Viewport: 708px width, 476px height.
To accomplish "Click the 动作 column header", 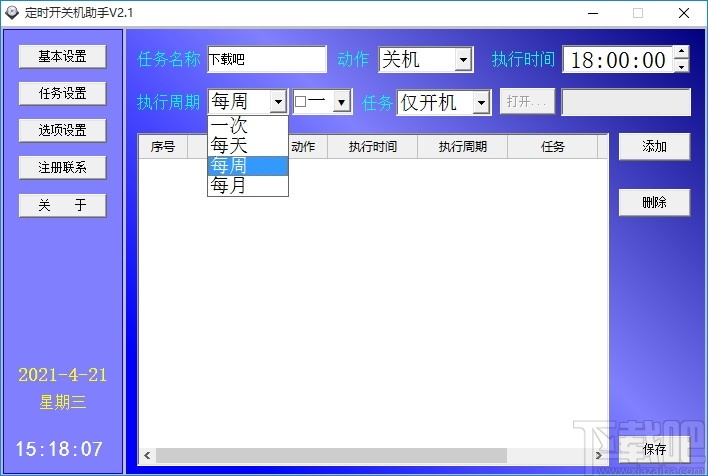I will click(x=307, y=146).
